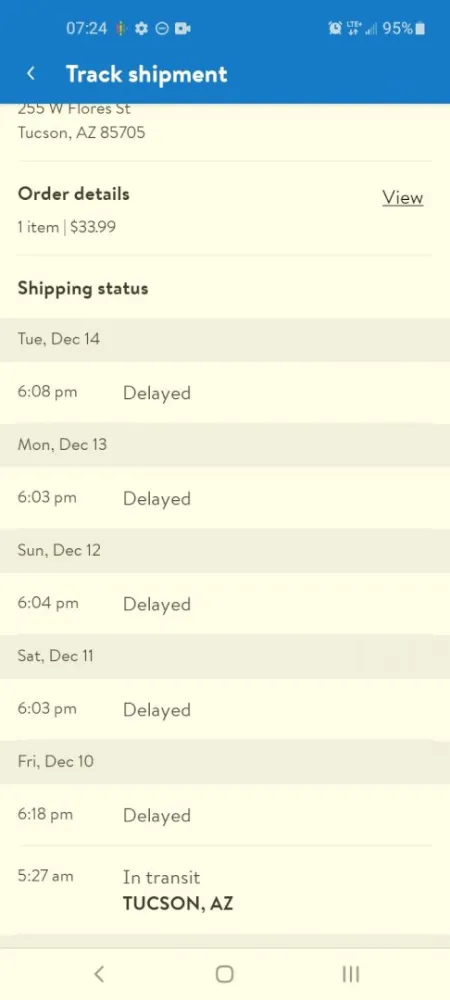Tap the settings gear in status bar
Image resolution: width=450 pixels, height=1000 pixels.
(141, 28)
